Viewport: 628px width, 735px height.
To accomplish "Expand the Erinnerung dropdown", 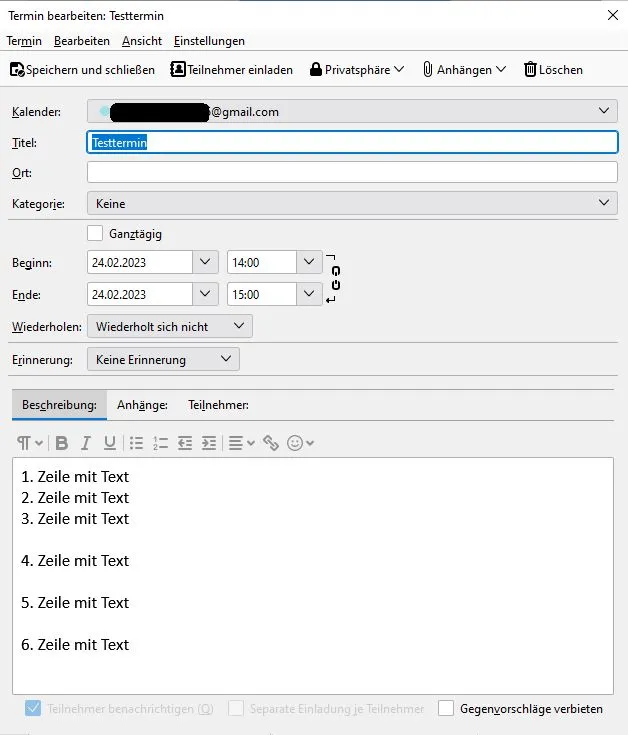I will pos(163,359).
